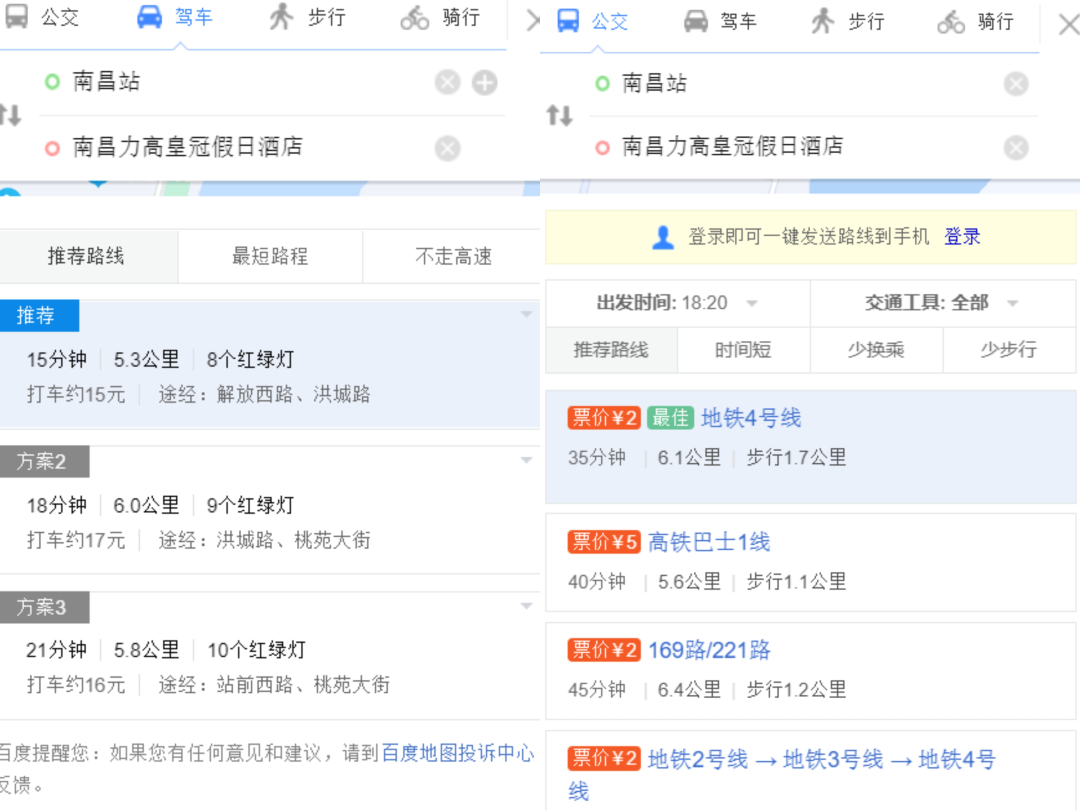Clear destination hotel in right panel
The width and height of the screenshot is (1080, 810).
coord(1016,147)
